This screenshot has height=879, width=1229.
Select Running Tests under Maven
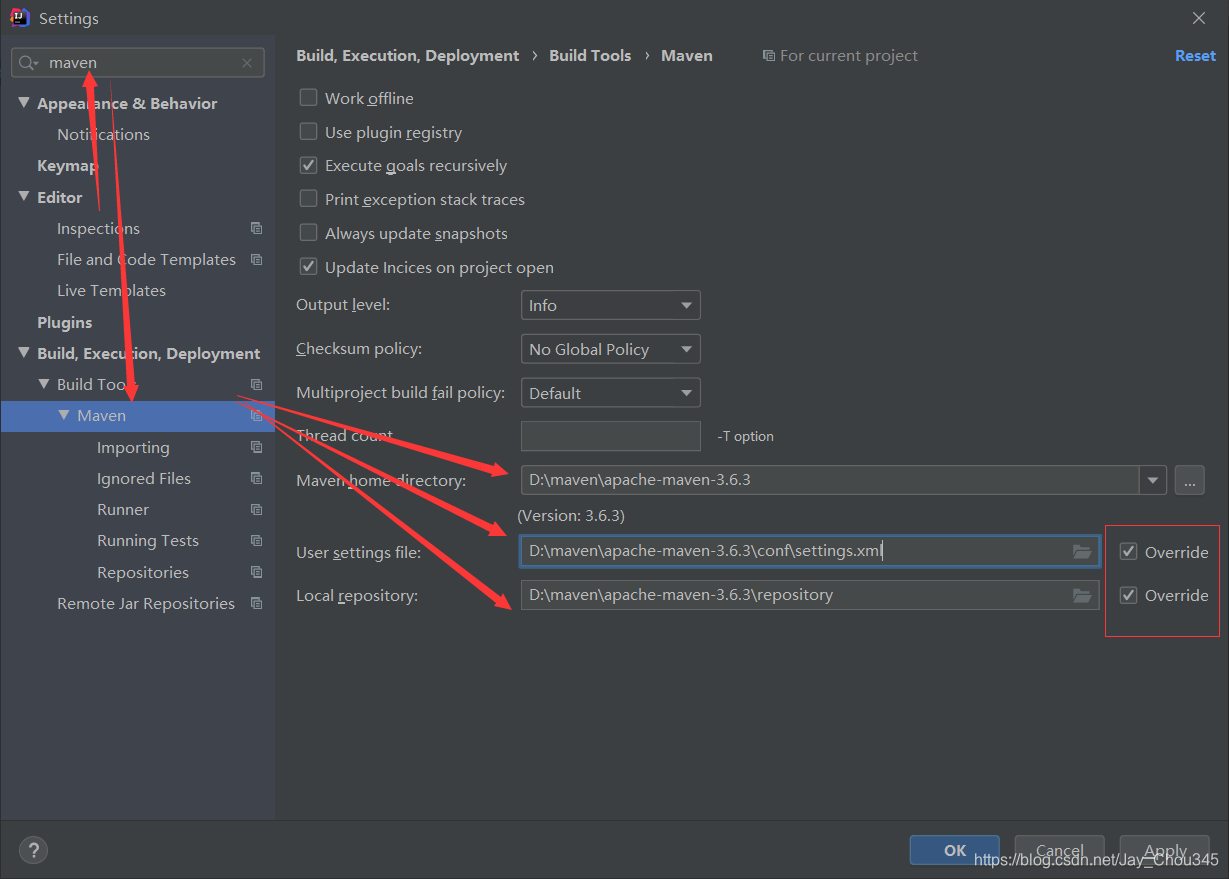click(148, 540)
